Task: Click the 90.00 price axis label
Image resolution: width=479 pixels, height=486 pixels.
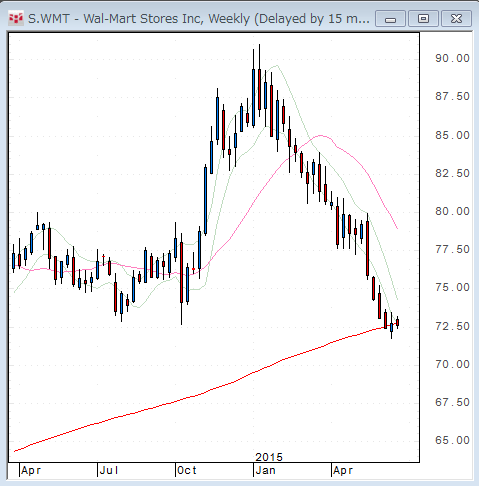Action: 452,58
